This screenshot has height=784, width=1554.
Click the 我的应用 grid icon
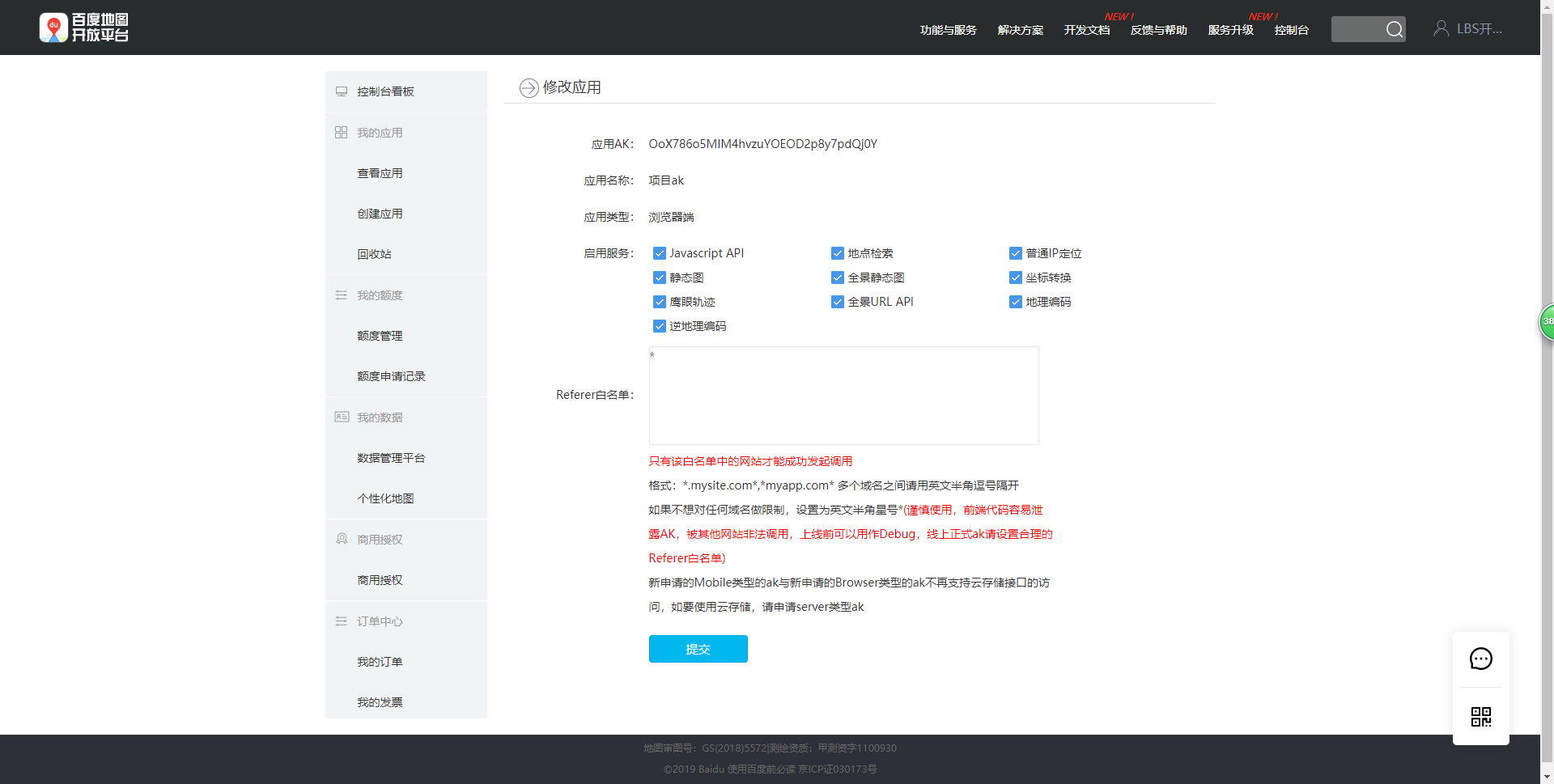341,132
